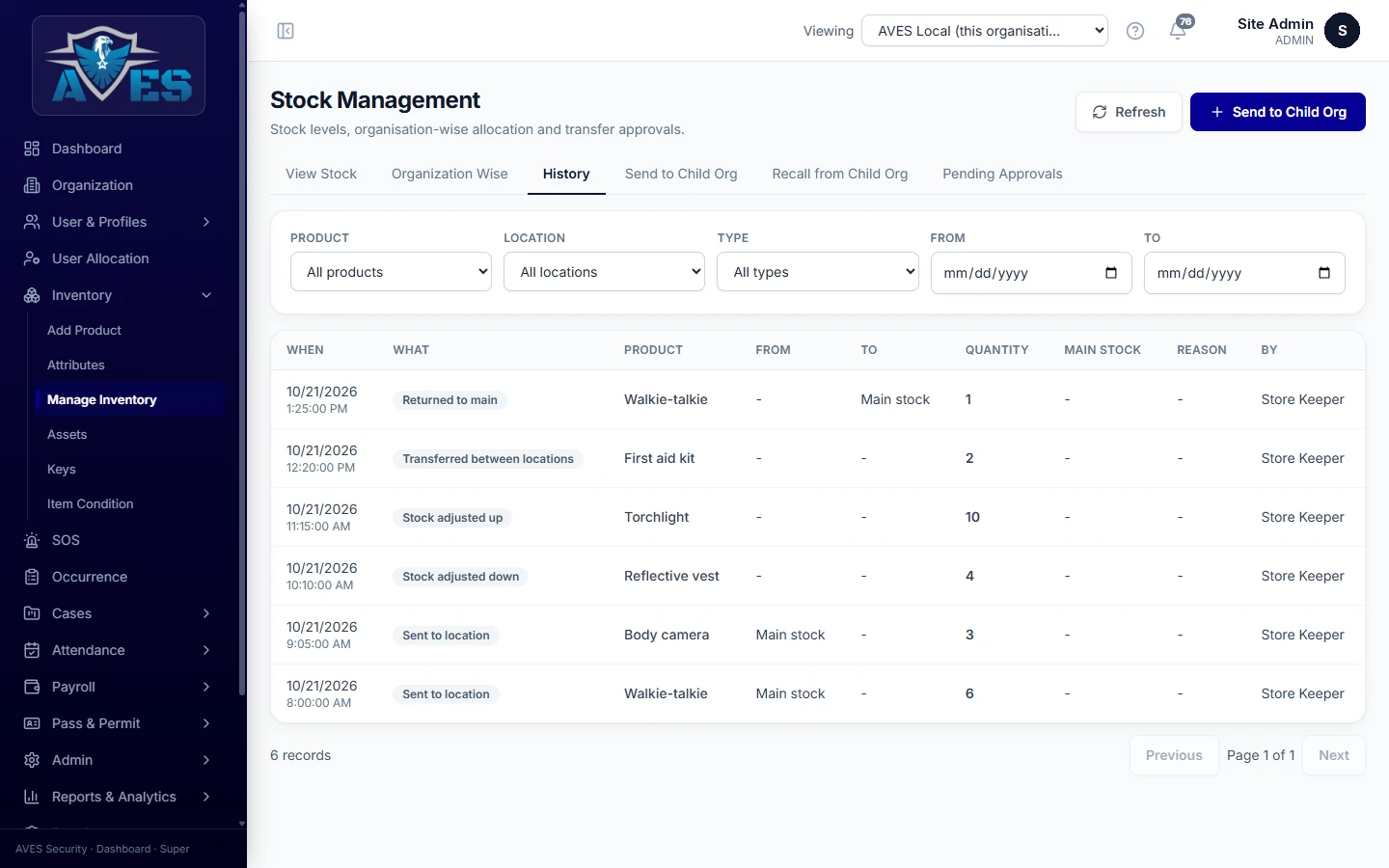Expand the Payroll submenu chevron
This screenshot has width=1389, height=868.
click(x=206, y=687)
